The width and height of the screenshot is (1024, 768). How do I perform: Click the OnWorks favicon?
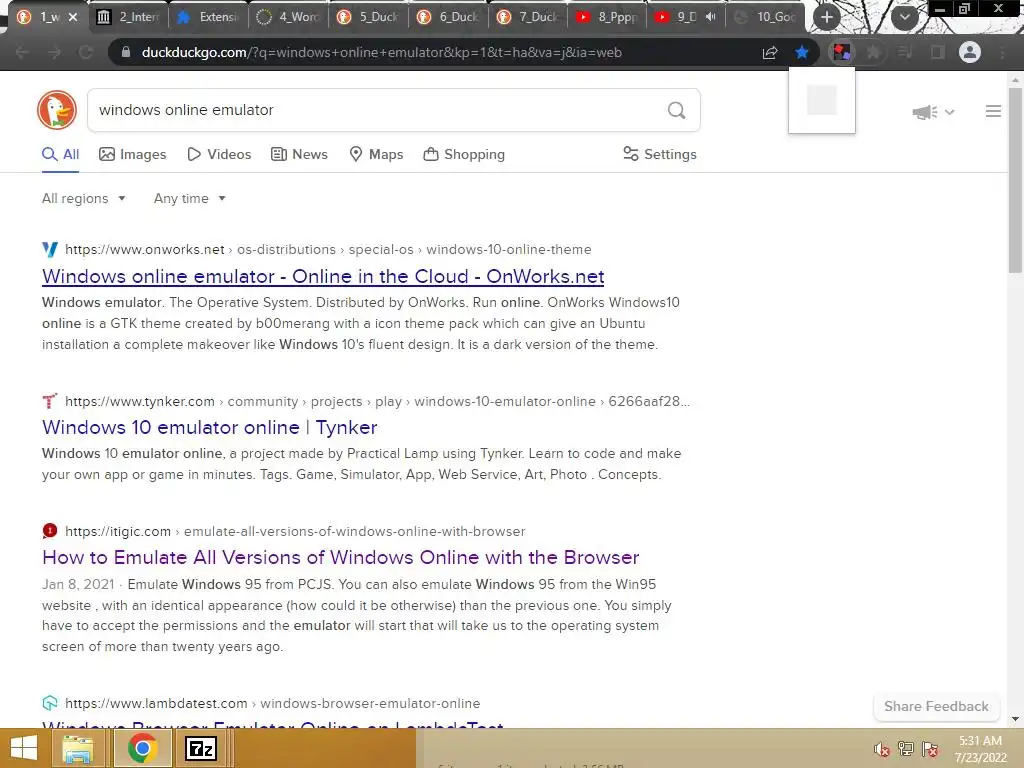click(50, 249)
